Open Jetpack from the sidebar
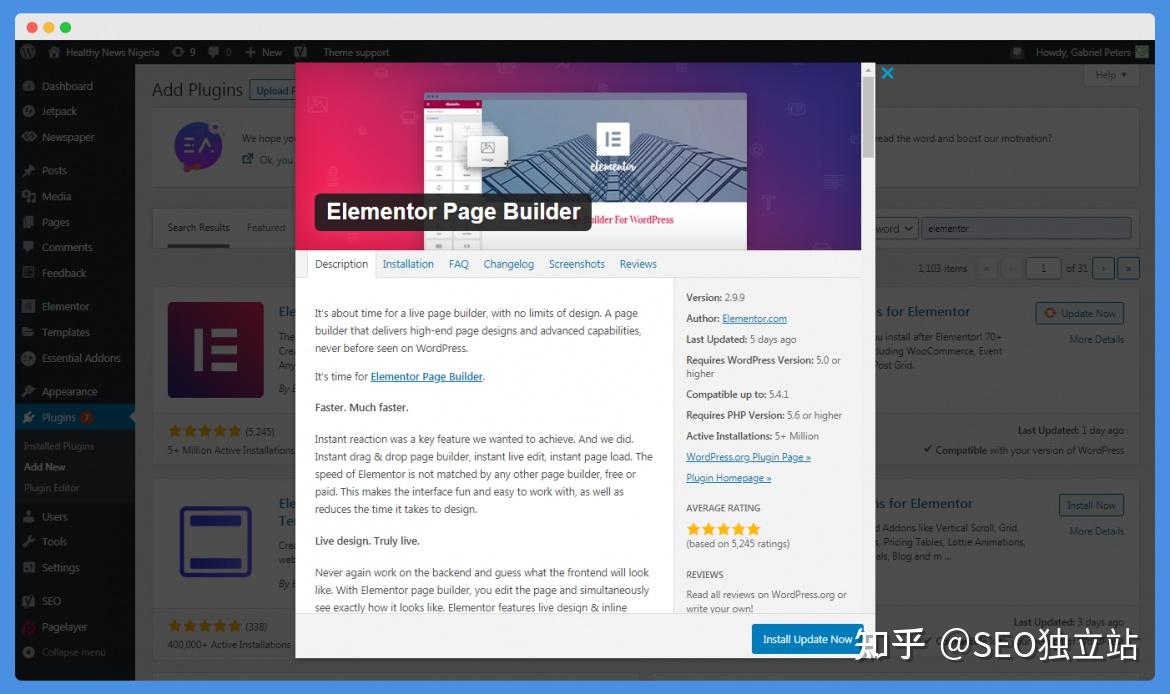 click(58, 111)
